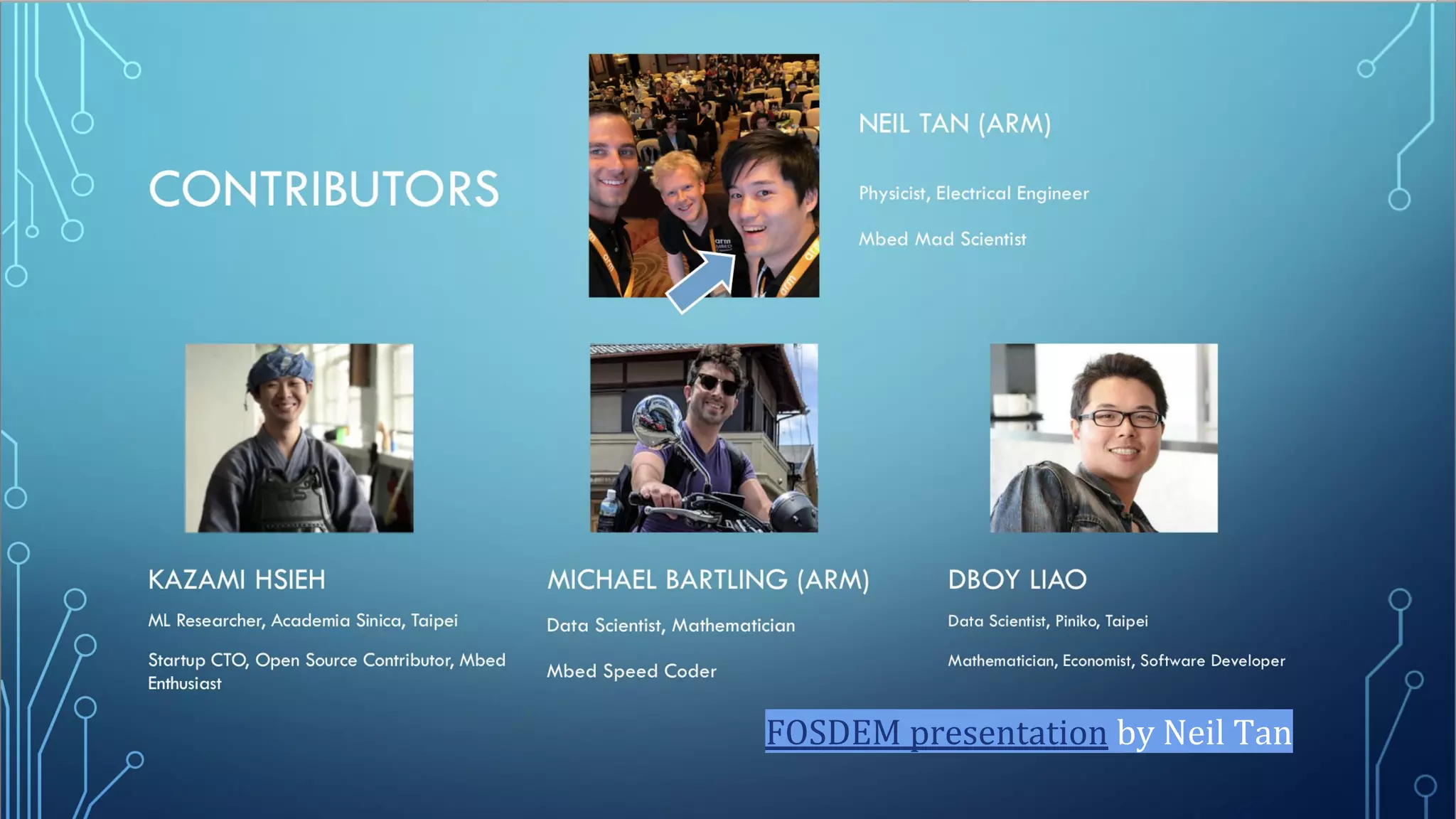Click the DBOY LIAO name heading

(x=1017, y=579)
